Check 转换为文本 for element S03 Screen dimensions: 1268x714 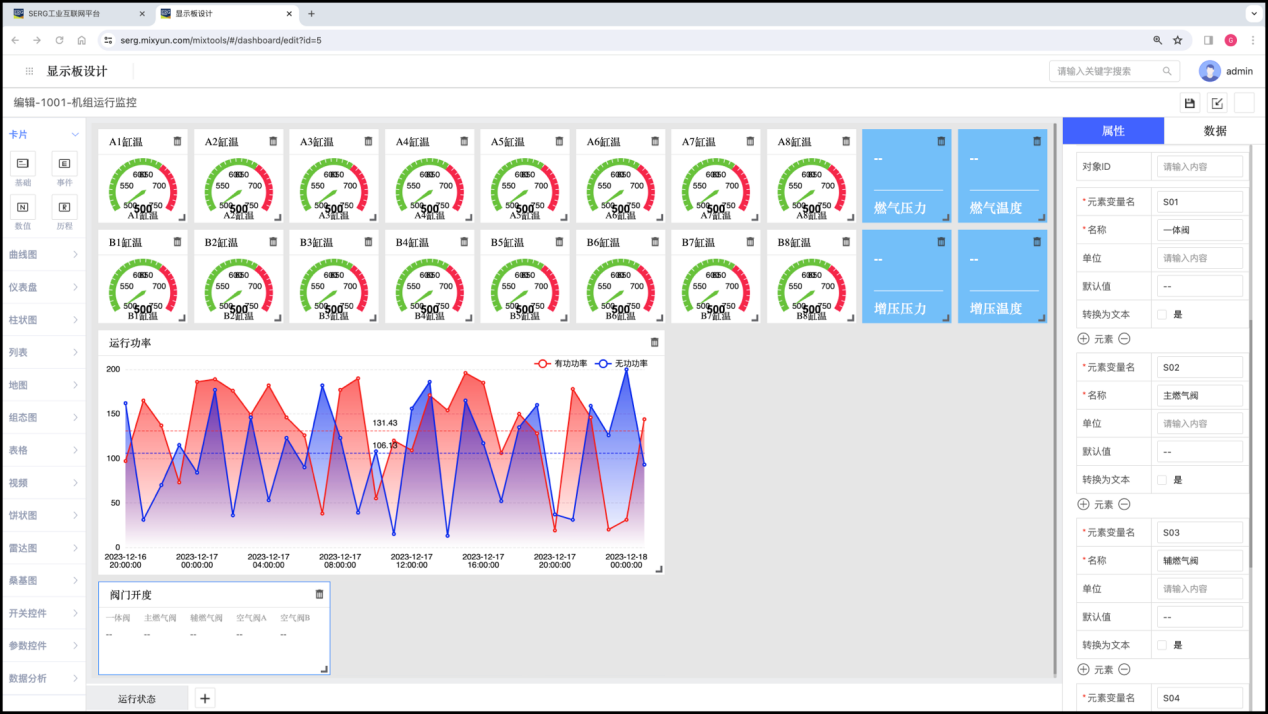click(1162, 645)
